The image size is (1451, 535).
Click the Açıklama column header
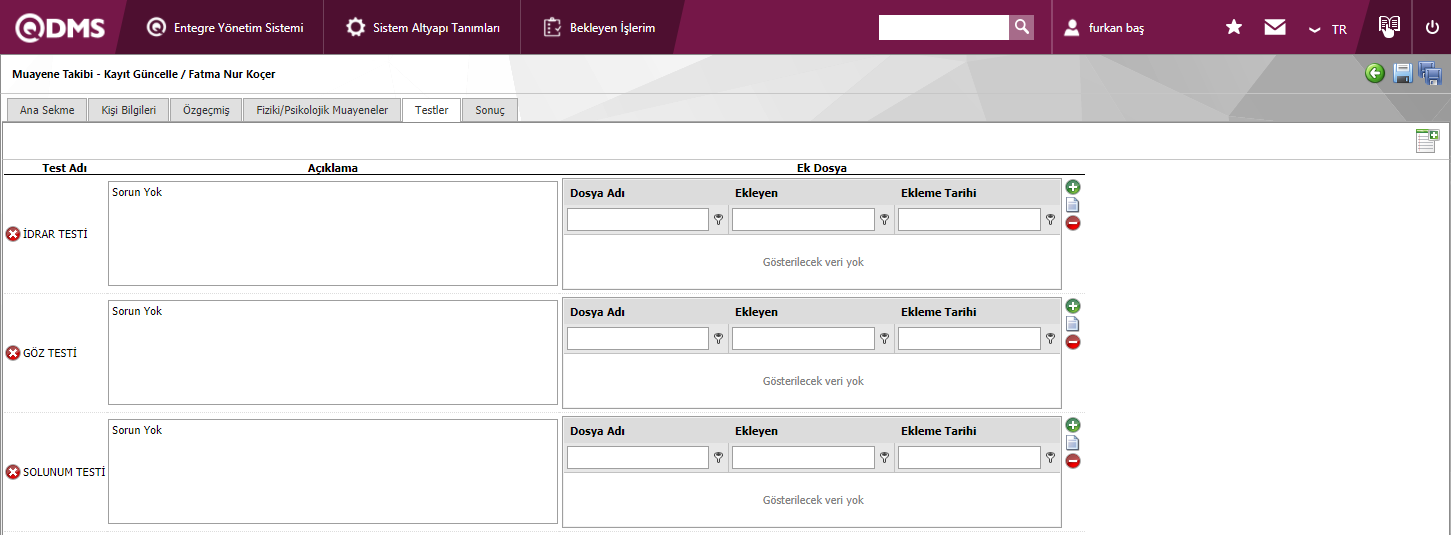333,168
